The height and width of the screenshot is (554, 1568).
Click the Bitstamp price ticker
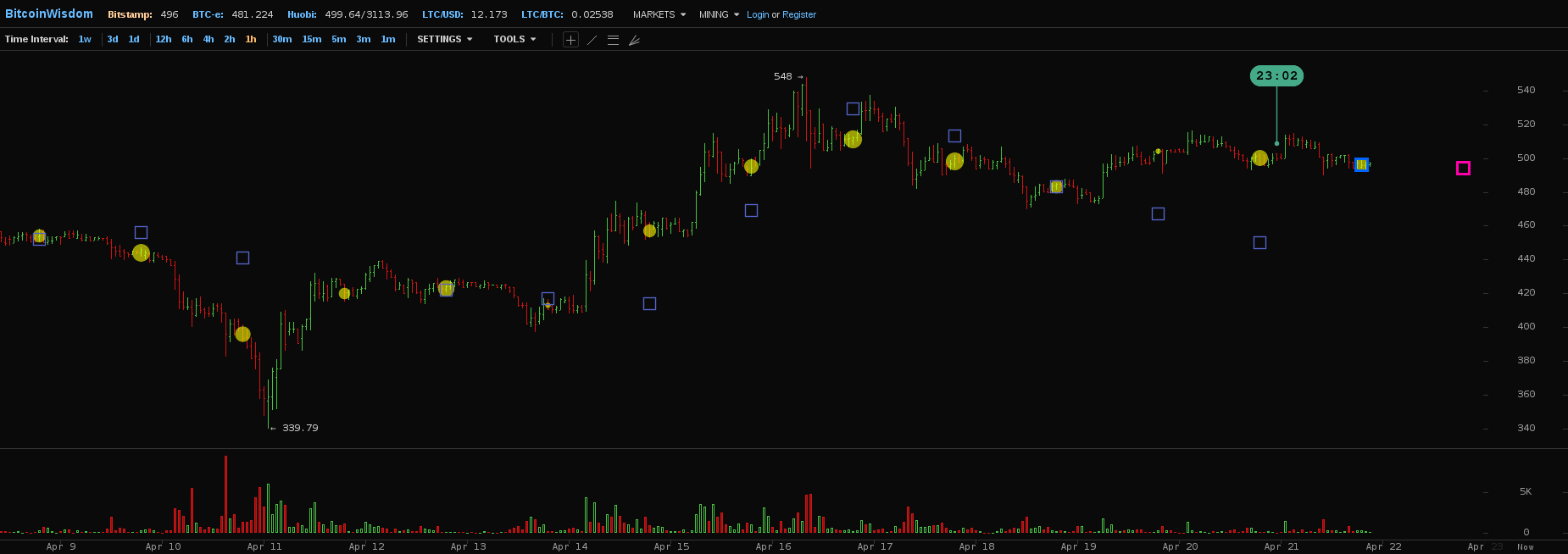[142, 15]
